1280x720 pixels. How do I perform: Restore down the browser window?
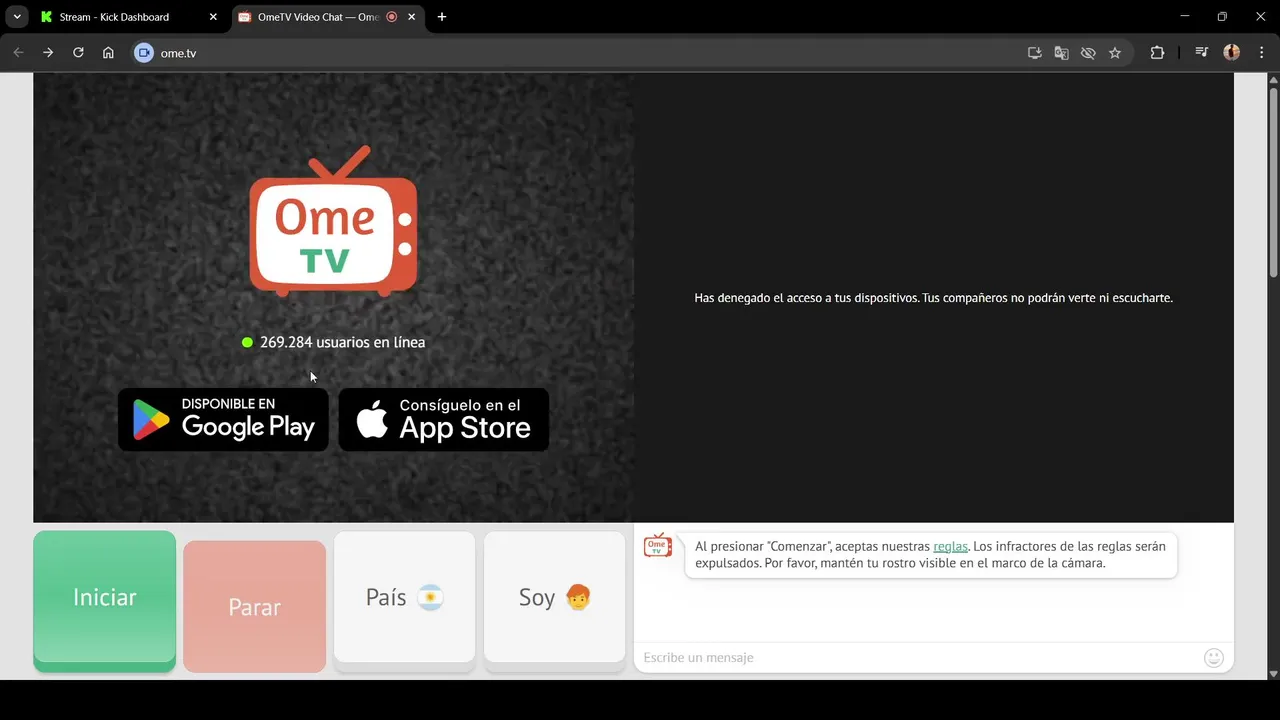coord(1222,17)
